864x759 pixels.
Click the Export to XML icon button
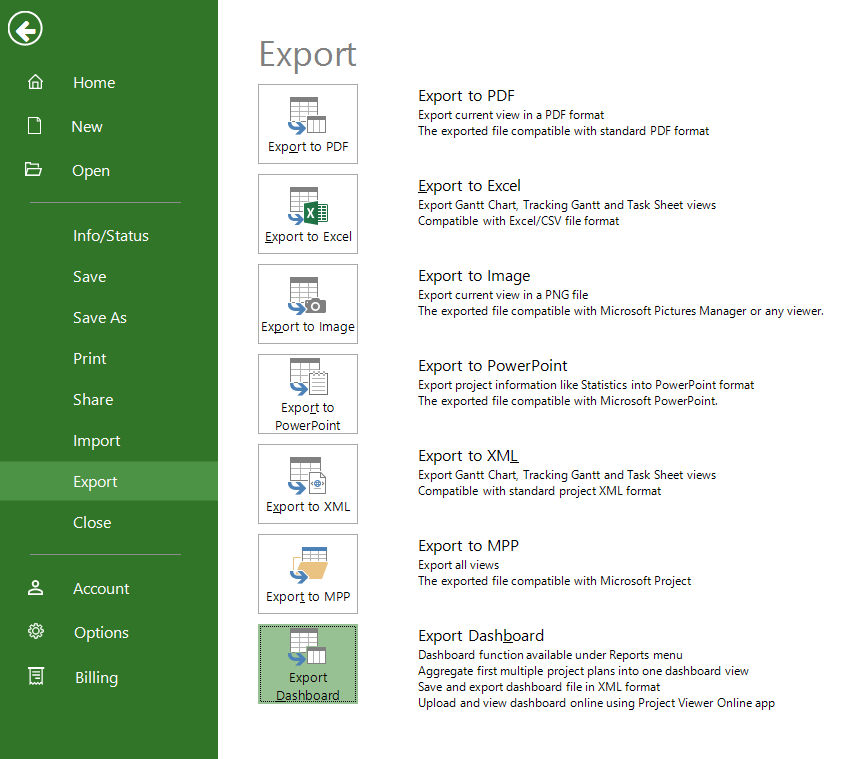click(307, 484)
